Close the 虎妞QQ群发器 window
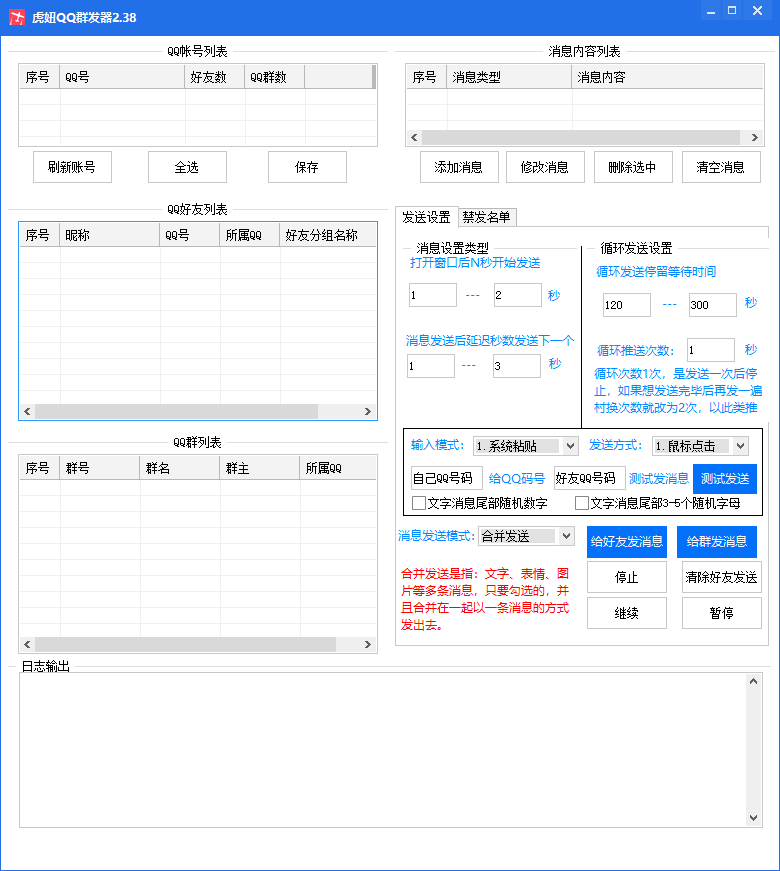 [757, 11]
